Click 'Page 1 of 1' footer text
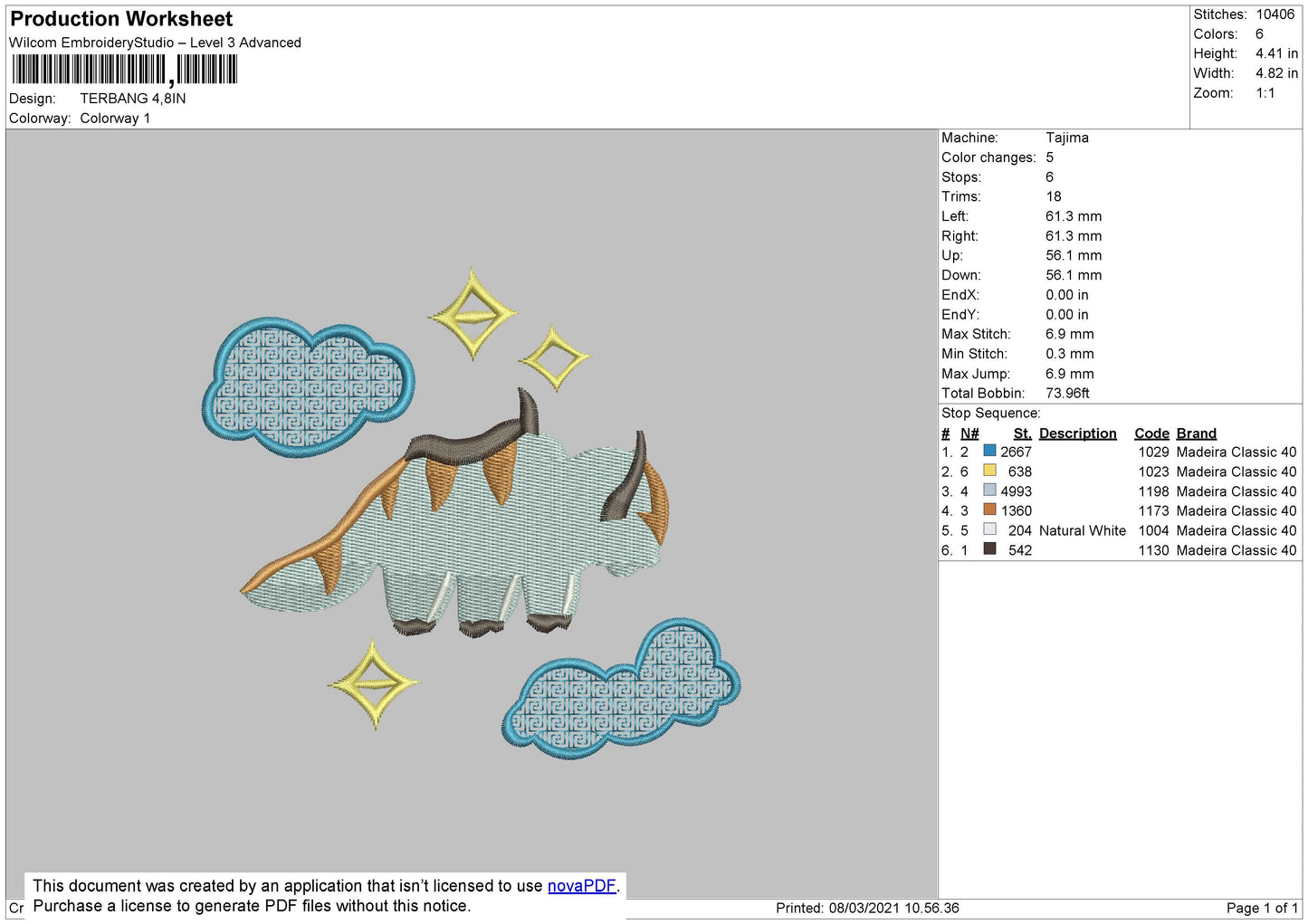Viewport: 1308px width, 924px height. tap(1262, 908)
